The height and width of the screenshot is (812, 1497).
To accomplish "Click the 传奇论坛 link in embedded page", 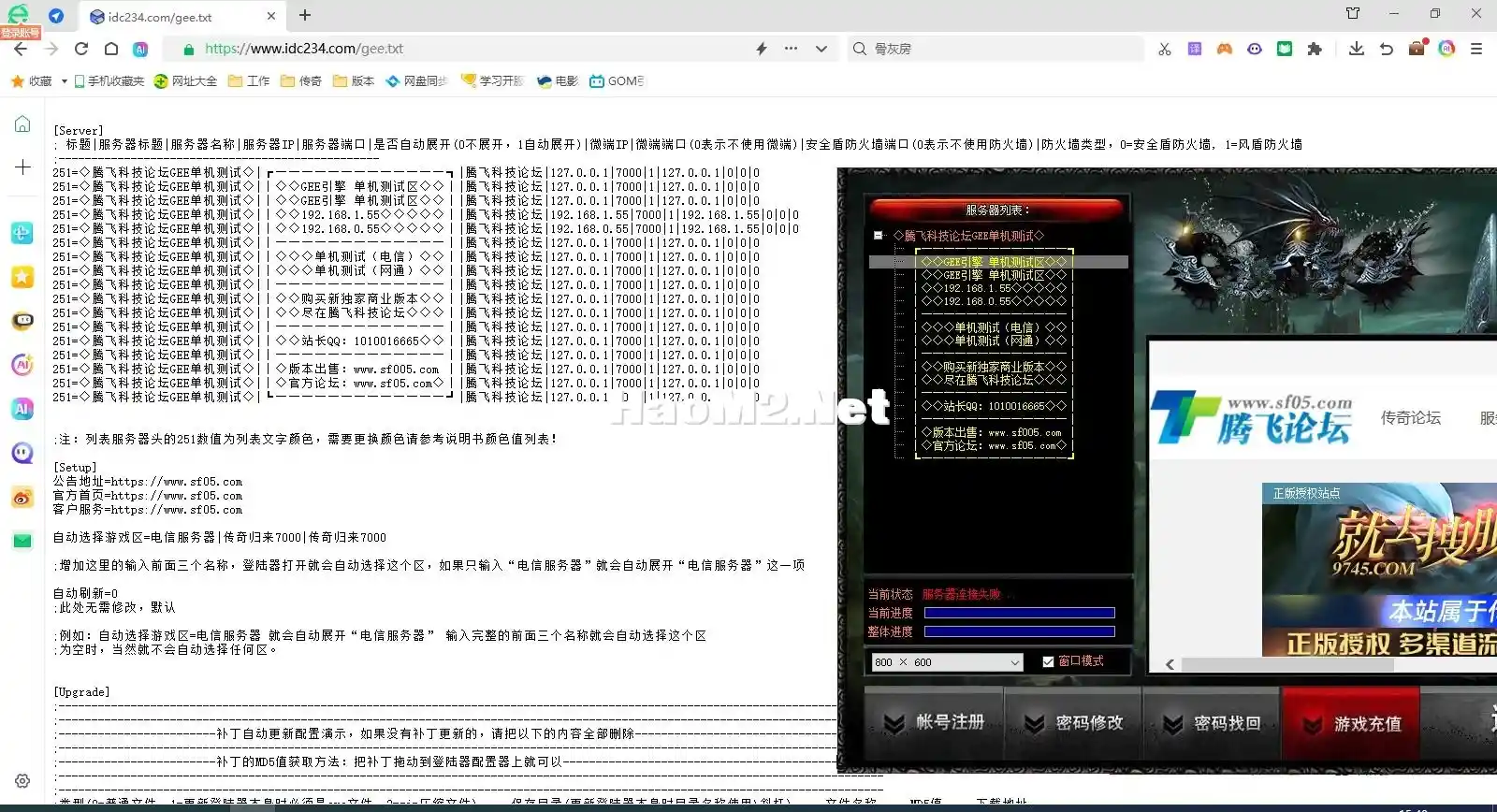I will [1410, 417].
